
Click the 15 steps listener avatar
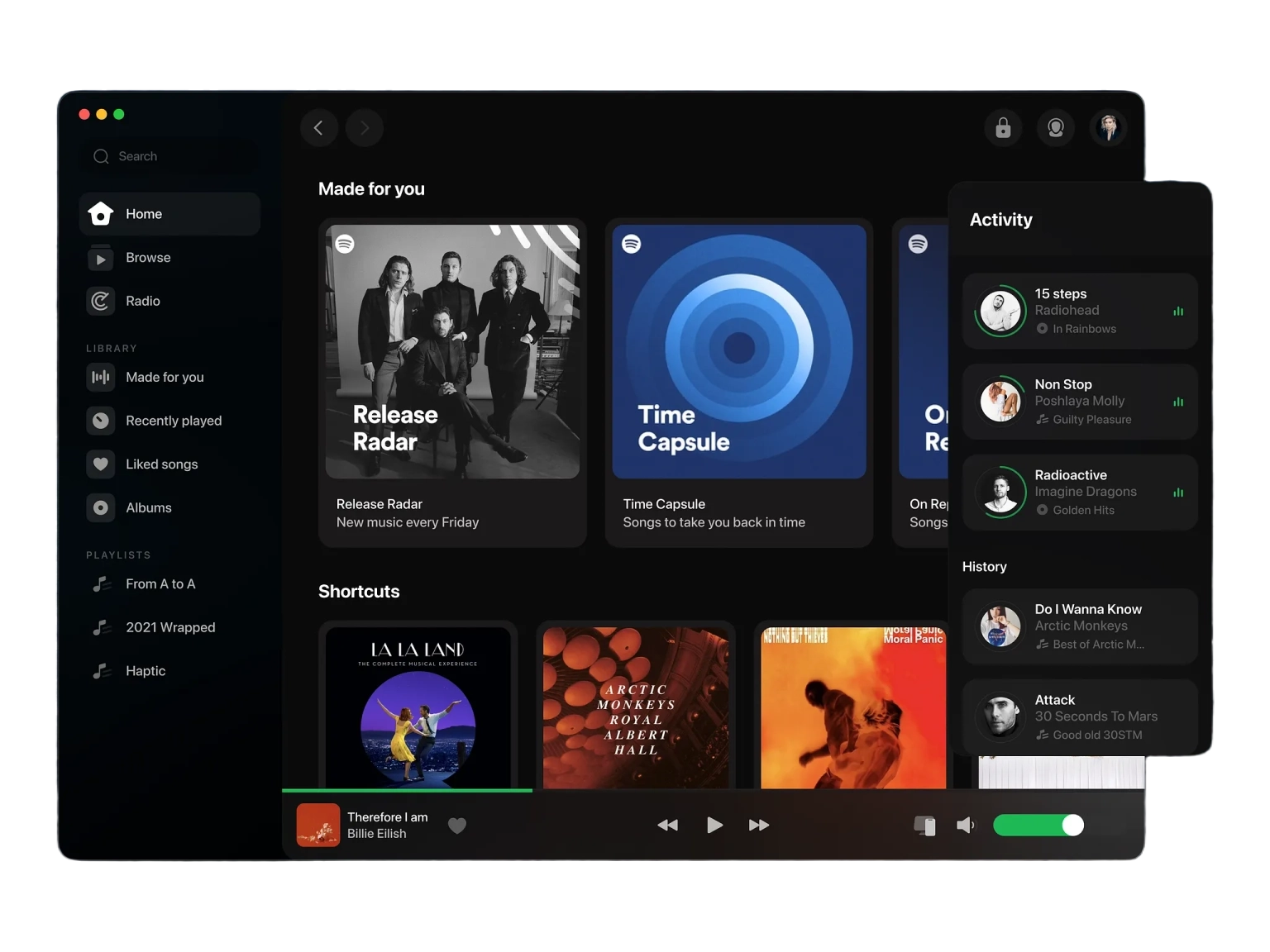coord(1000,312)
